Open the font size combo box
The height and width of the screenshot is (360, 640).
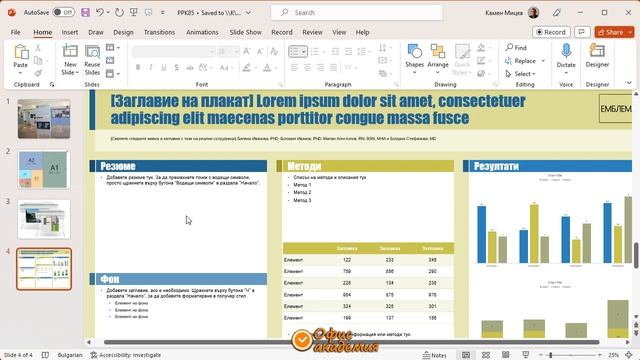[228, 51]
